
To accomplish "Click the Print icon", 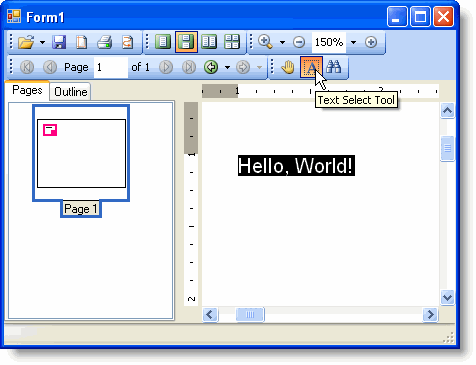I will (104, 42).
